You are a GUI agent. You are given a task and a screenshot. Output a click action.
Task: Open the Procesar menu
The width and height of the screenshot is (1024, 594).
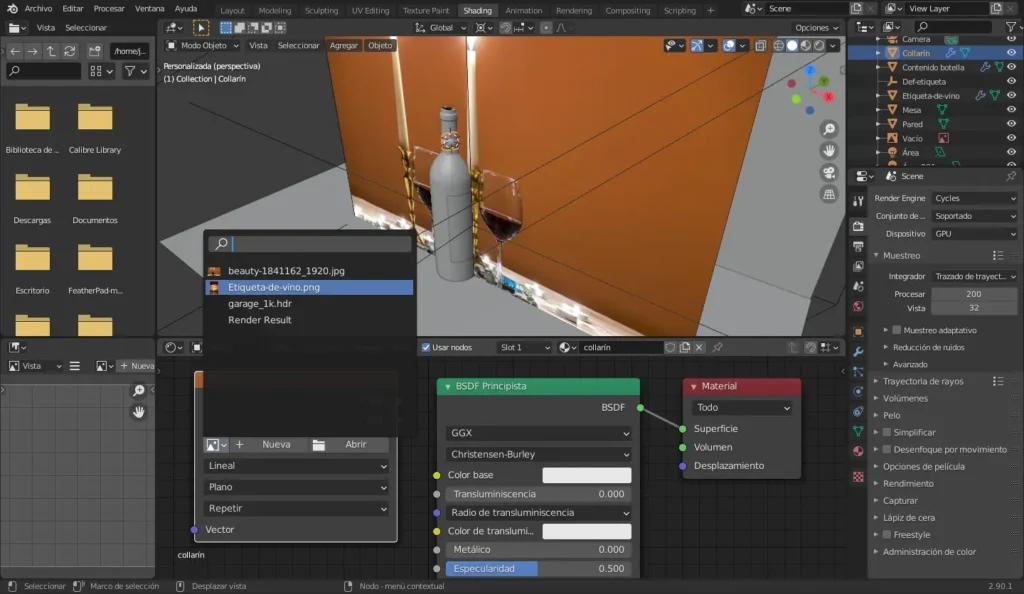tap(108, 8)
